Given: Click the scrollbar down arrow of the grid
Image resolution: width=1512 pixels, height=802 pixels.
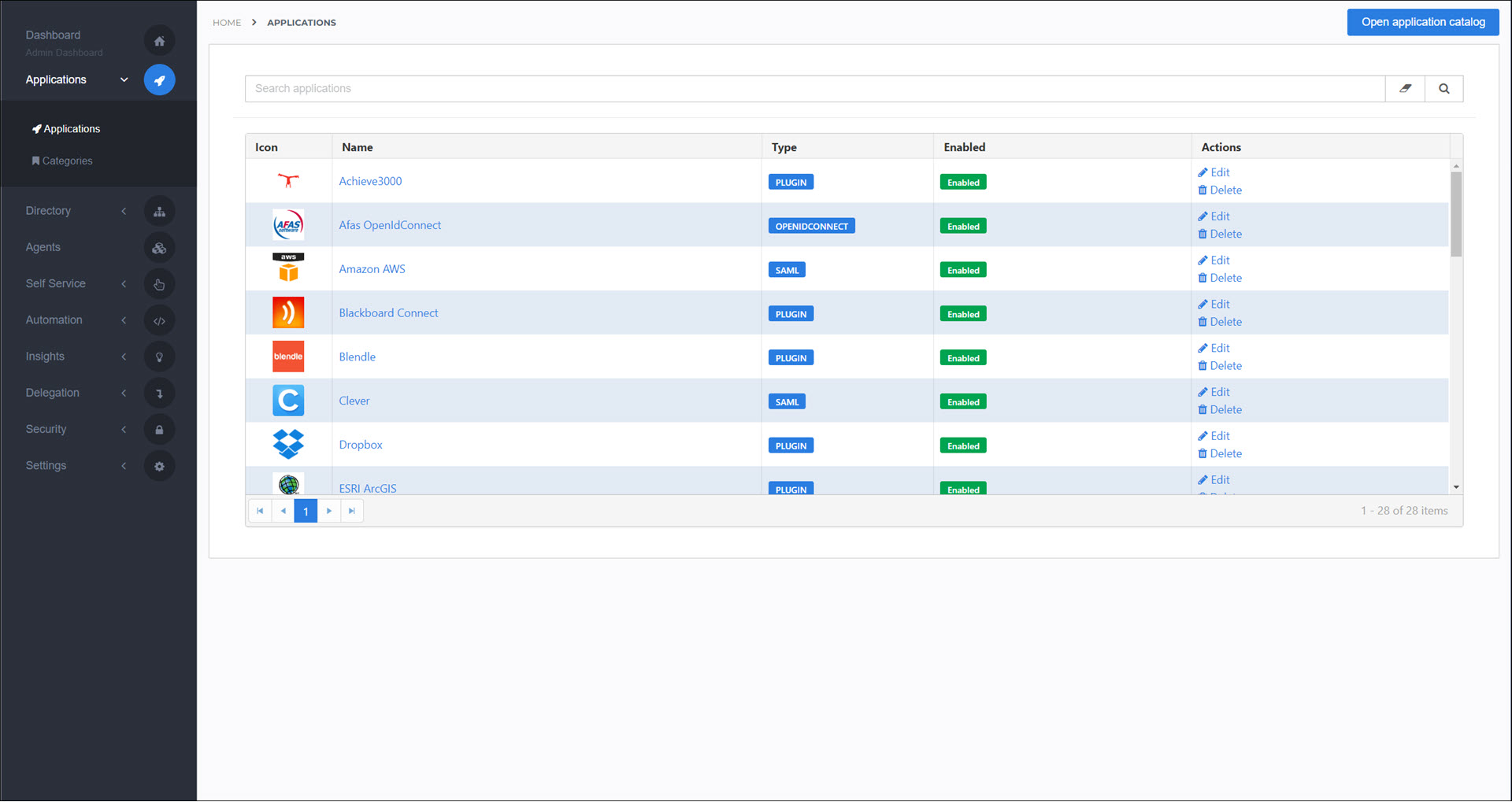Looking at the screenshot, I should click(x=1456, y=487).
